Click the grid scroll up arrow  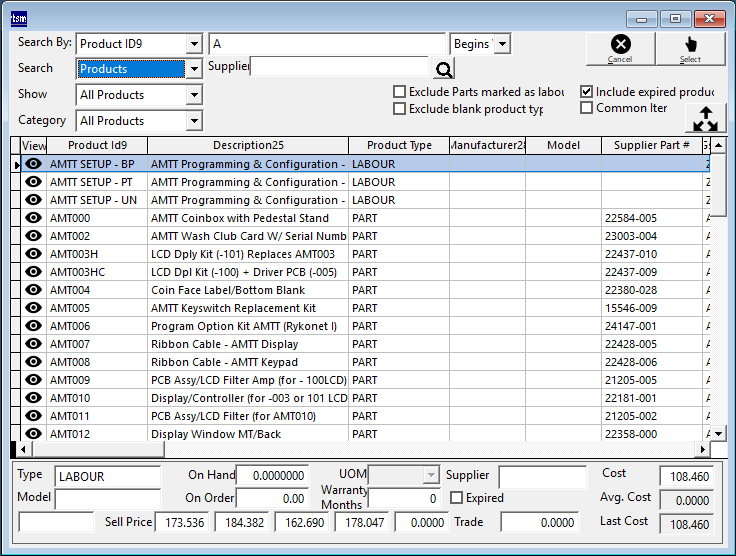[x=719, y=146]
